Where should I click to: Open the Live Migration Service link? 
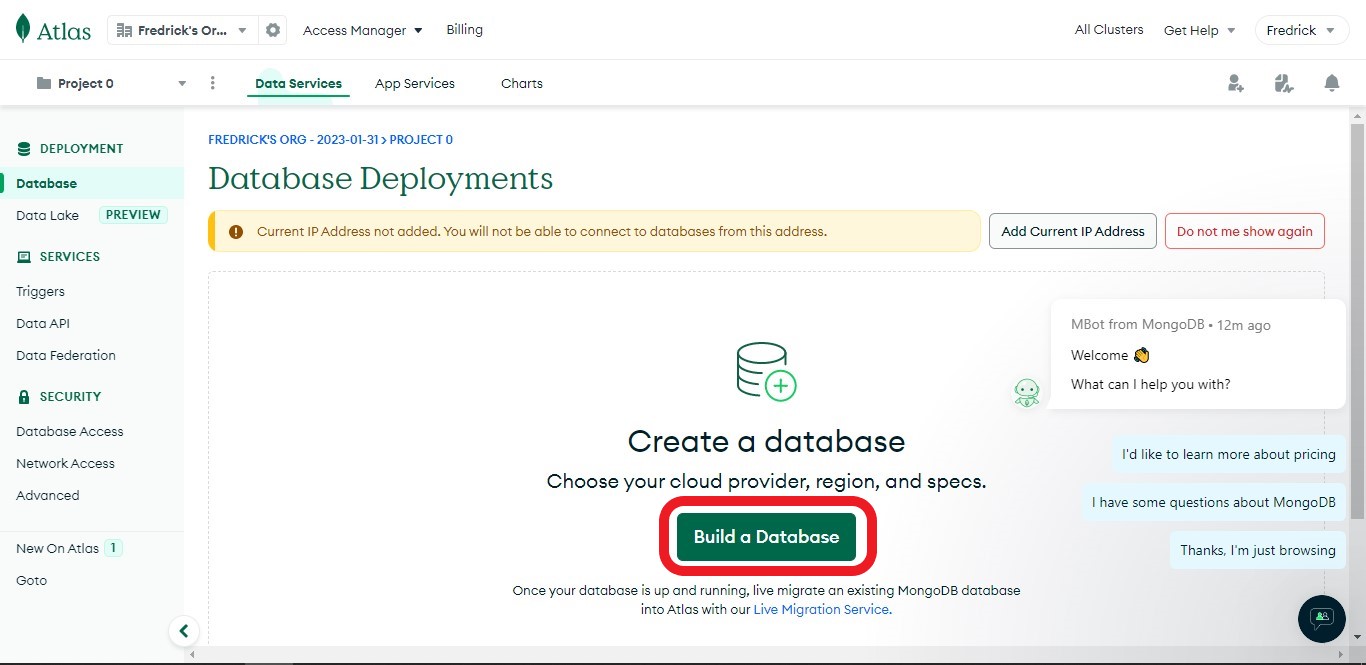822,609
